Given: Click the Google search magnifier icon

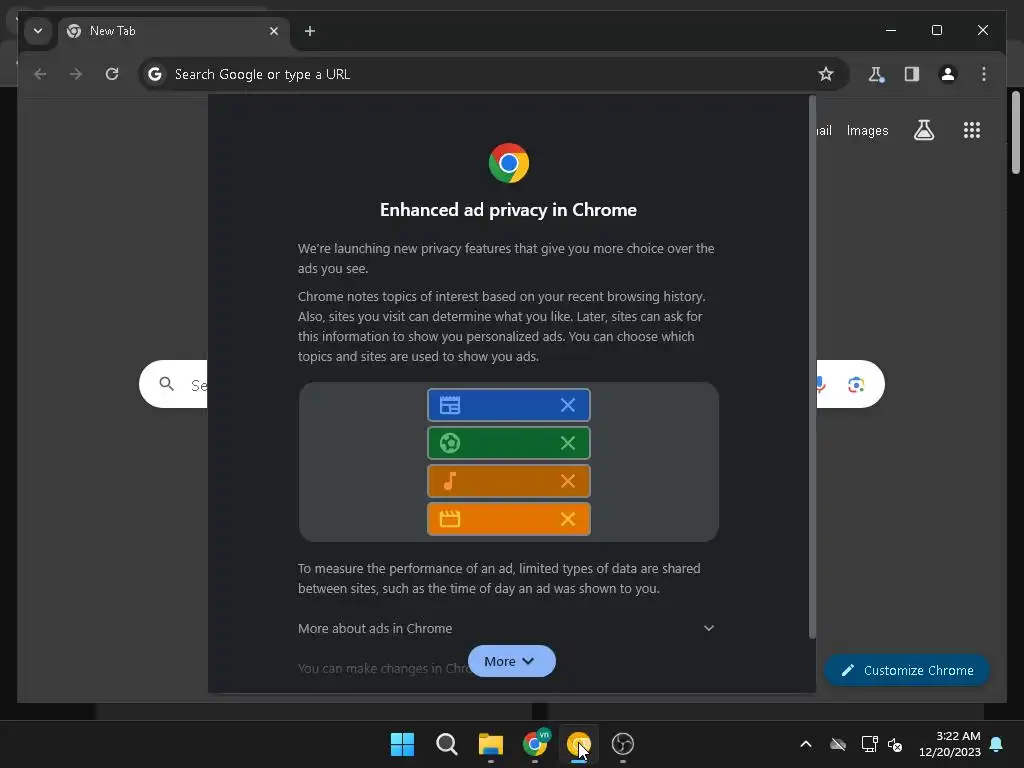Looking at the screenshot, I should [167, 384].
